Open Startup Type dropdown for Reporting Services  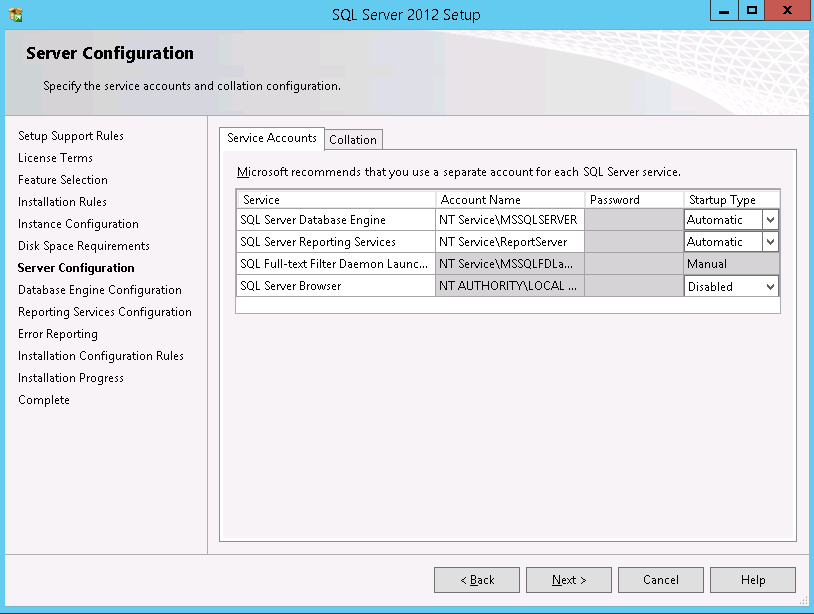(x=770, y=242)
